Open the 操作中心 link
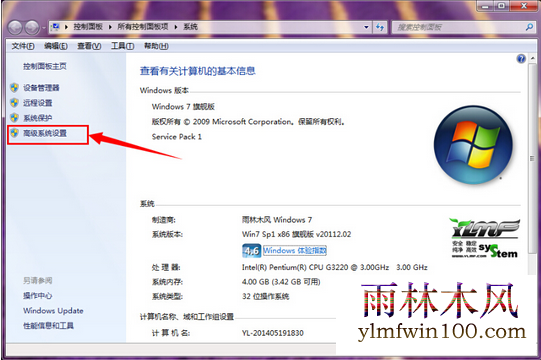Screen dimensions: 541x360 38,295
